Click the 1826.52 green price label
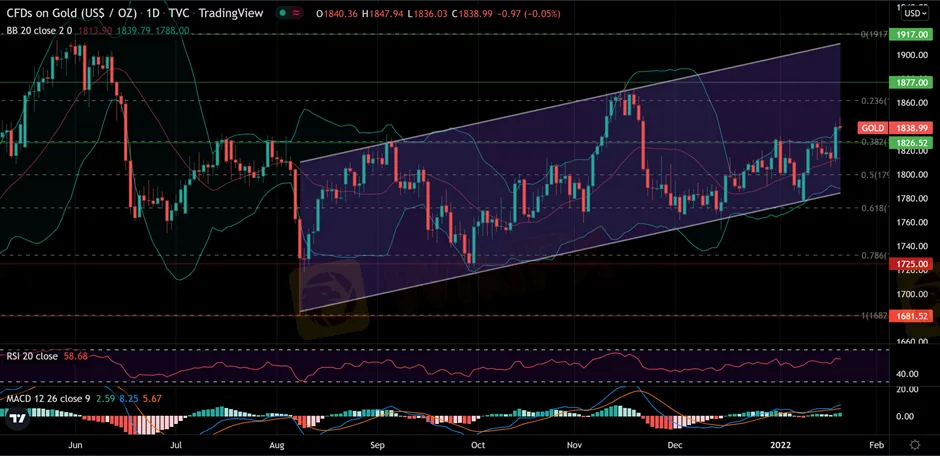 point(913,143)
